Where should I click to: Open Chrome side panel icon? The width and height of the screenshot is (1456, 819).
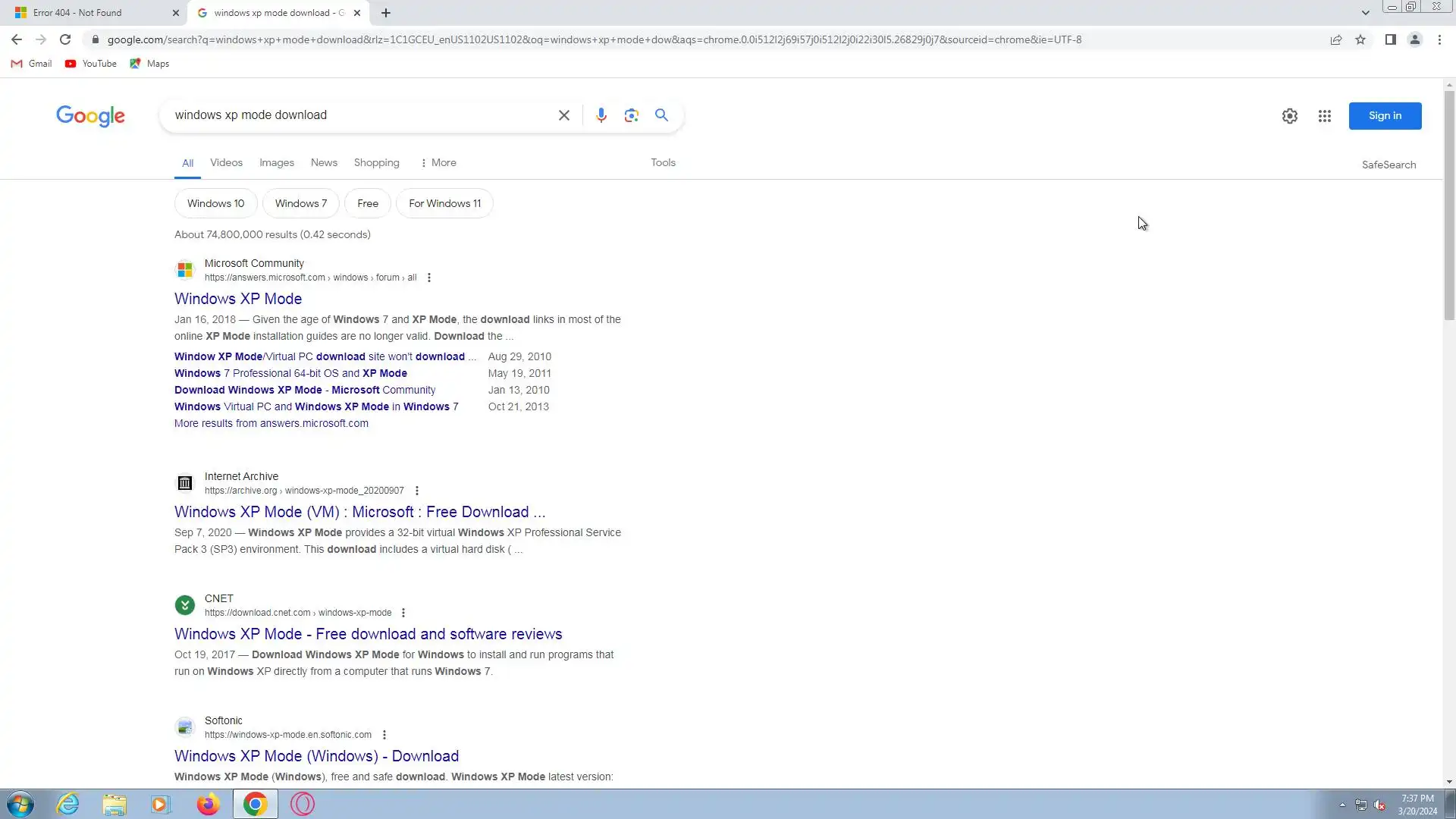click(x=1390, y=40)
